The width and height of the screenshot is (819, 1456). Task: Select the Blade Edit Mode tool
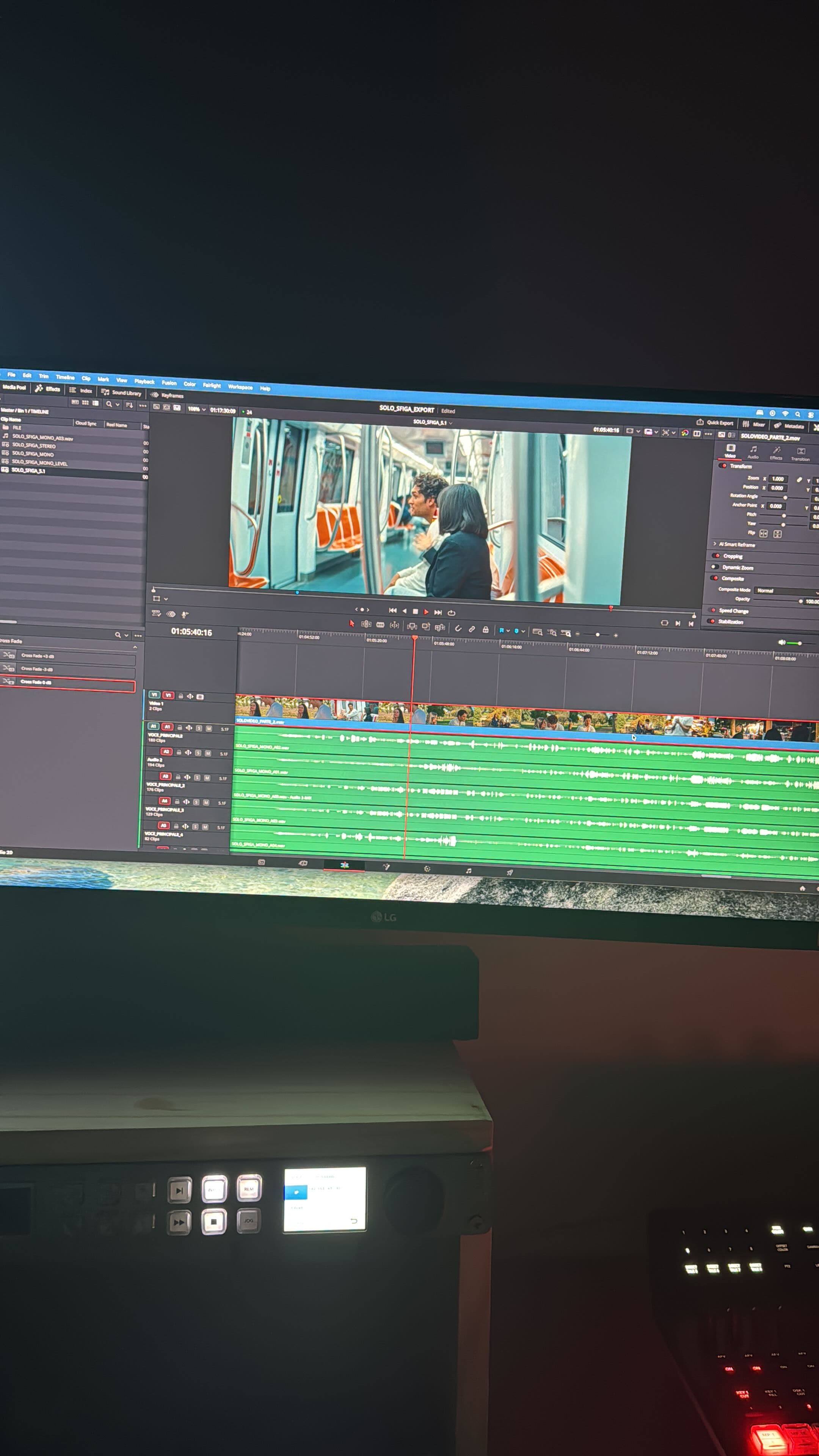[380, 624]
